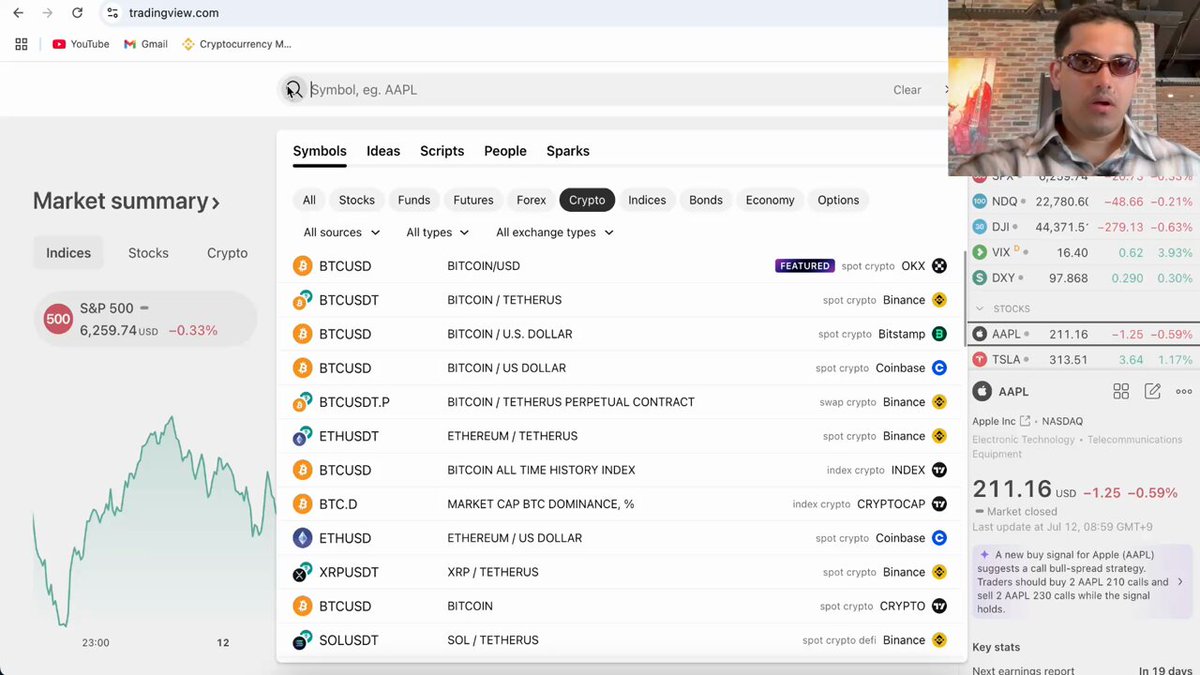This screenshot has height=675, width=1200.
Task: Open AAPL details grid layout icon
Action: tap(1121, 391)
